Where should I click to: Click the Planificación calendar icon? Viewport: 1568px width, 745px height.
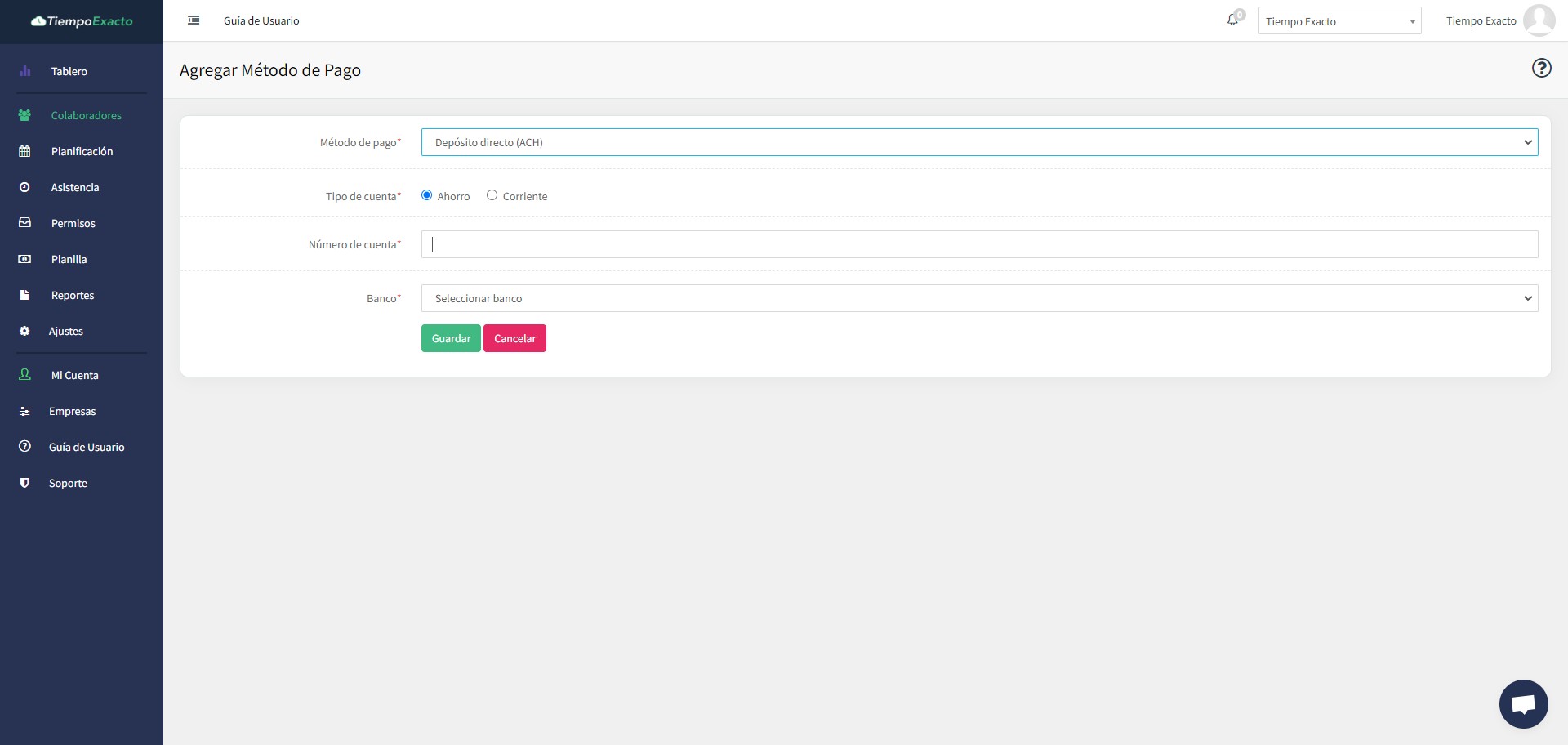(x=24, y=151)
